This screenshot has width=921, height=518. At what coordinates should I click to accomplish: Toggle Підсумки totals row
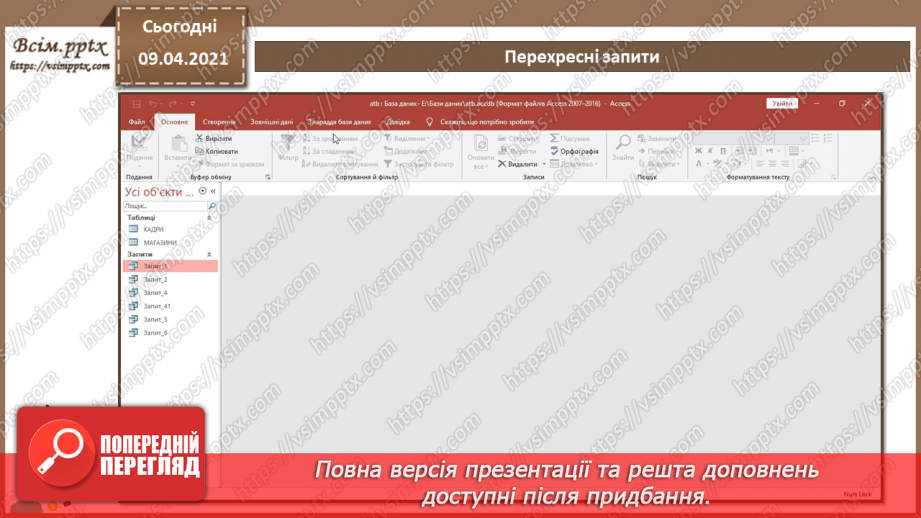tap(570, 139)
